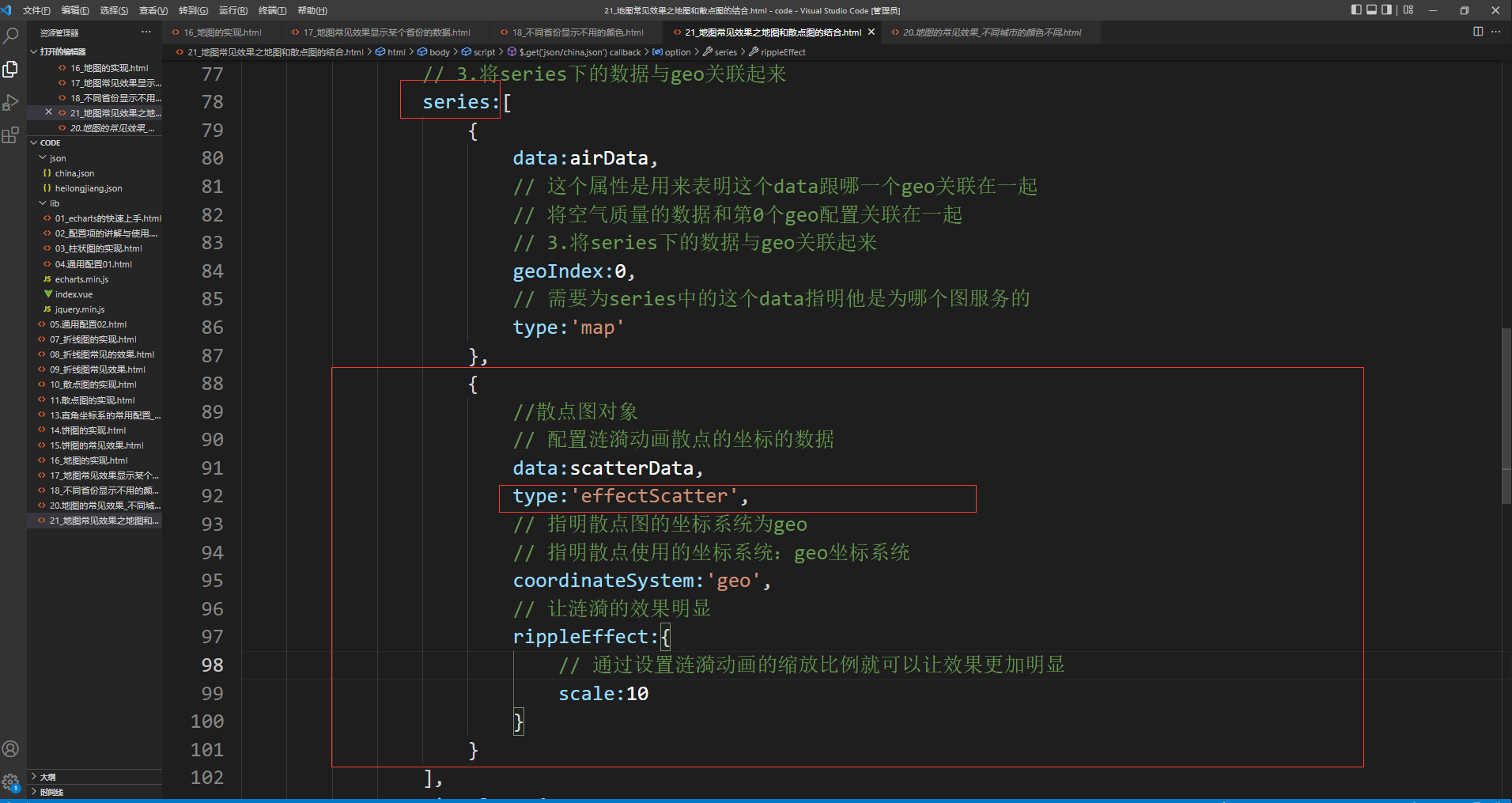Click the series breadcrumb segment

pos(725,52)
